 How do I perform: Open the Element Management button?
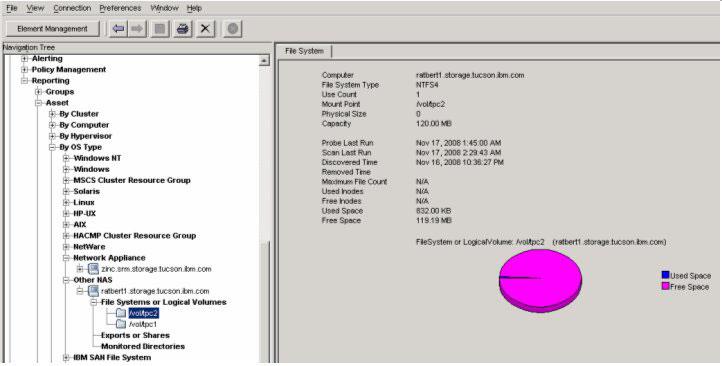tap(52, 29)
